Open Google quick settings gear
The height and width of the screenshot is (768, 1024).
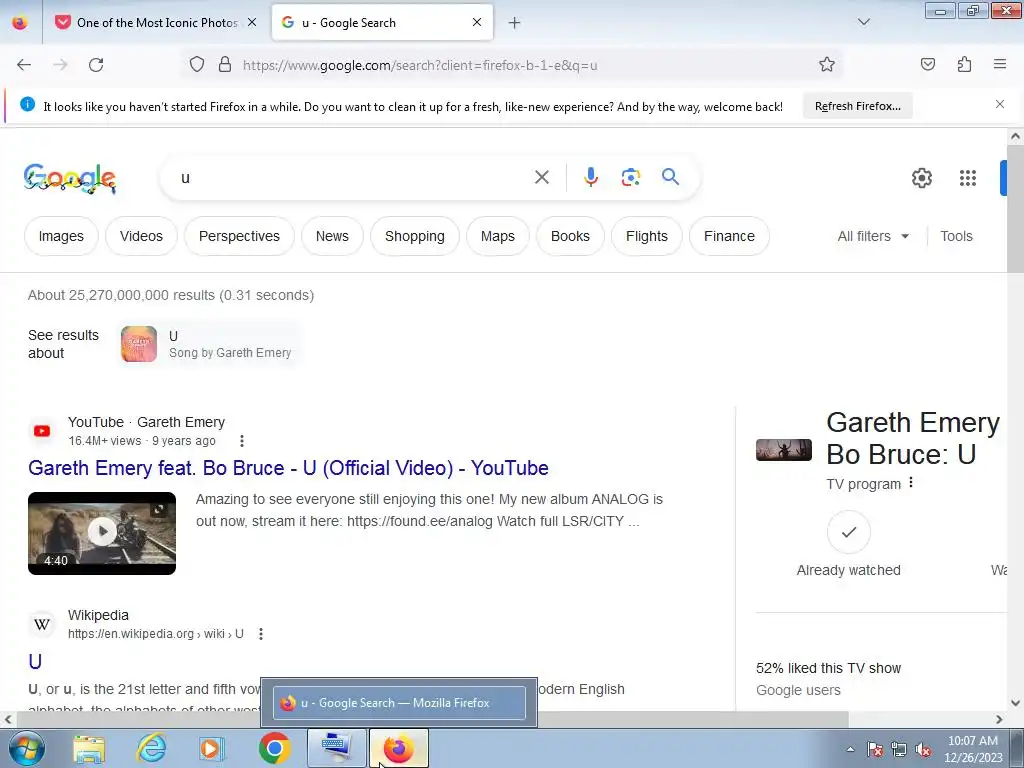point(921,178)
